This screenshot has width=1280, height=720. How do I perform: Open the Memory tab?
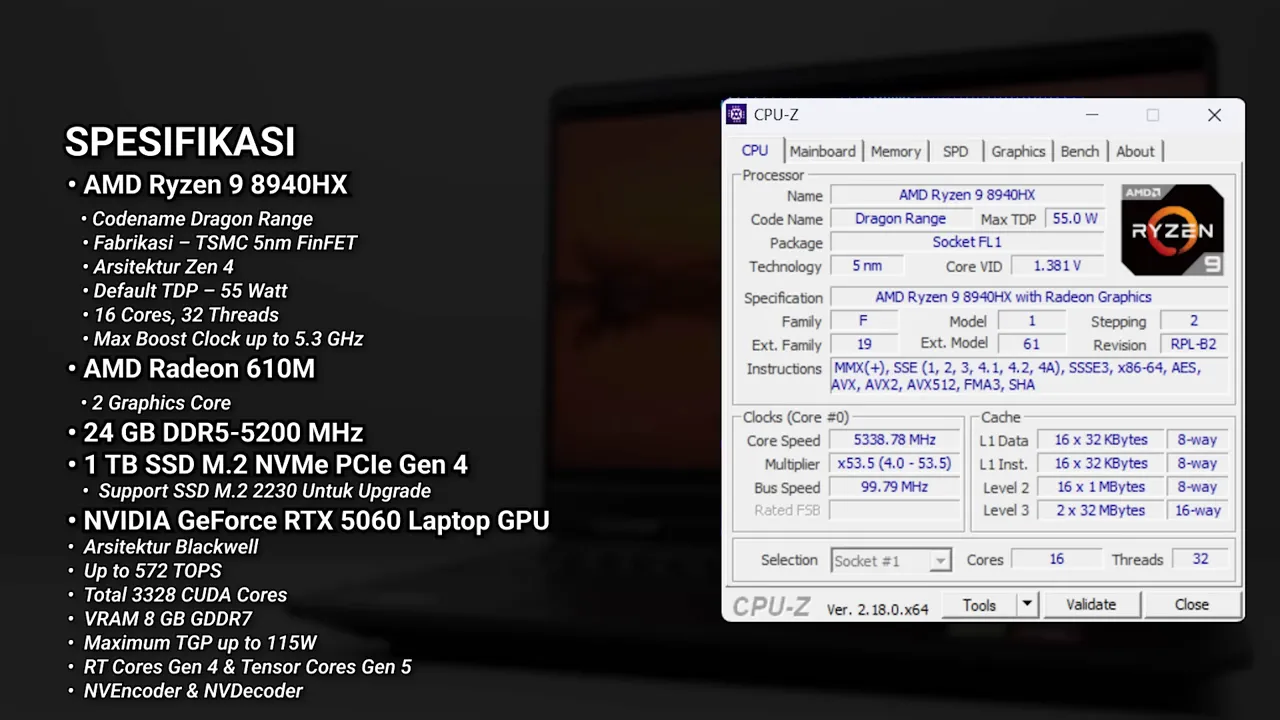(895, 151)
